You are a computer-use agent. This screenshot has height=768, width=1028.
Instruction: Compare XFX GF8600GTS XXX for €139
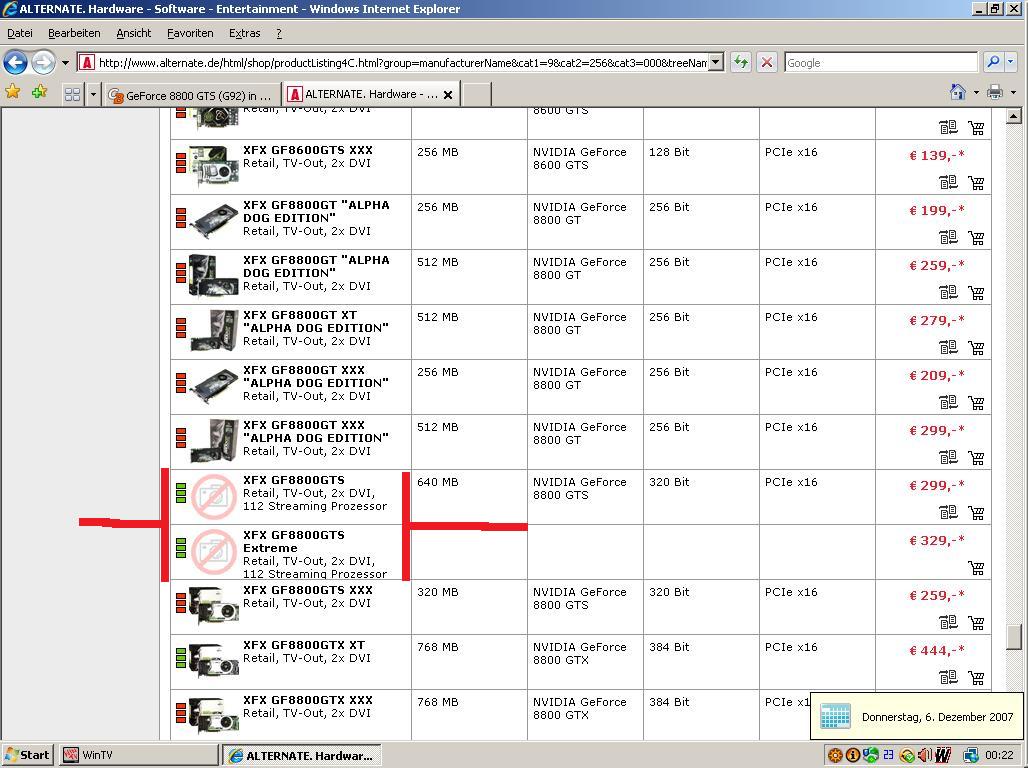pyautogui.click(x=948, y=182)
